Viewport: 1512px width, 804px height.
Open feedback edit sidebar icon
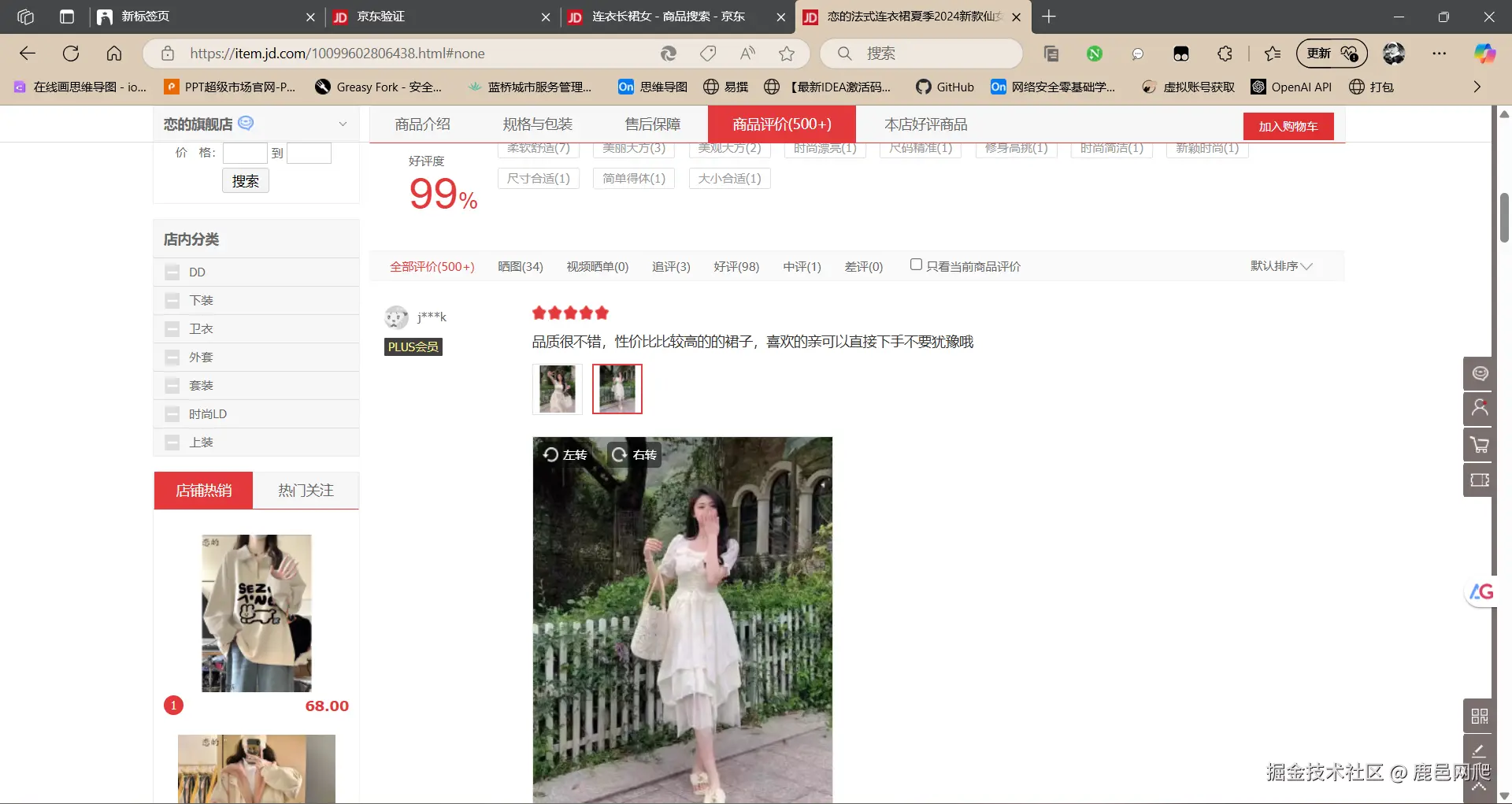[x=1480, y=750]
